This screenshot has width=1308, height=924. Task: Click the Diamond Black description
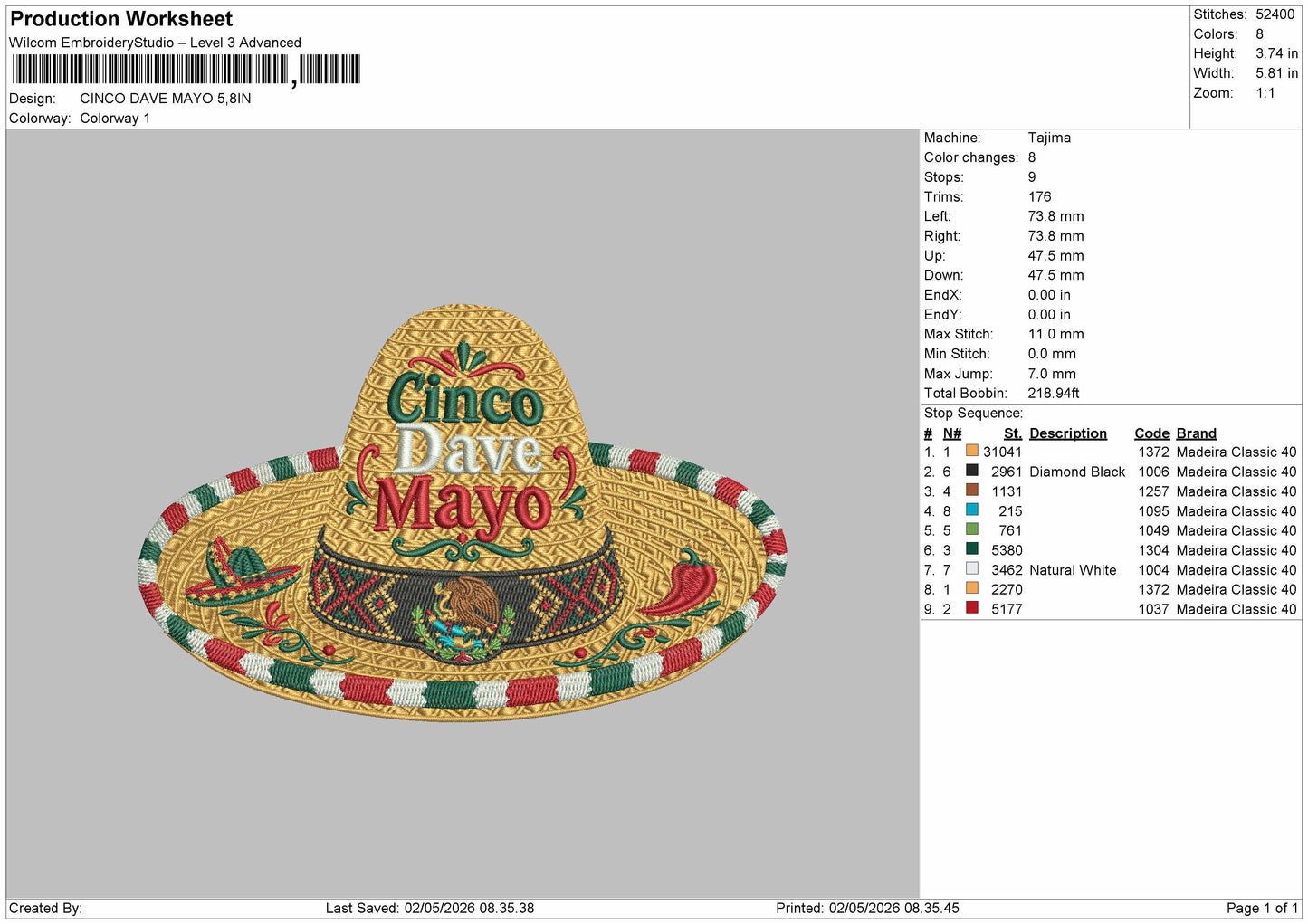pos(1077,472)
